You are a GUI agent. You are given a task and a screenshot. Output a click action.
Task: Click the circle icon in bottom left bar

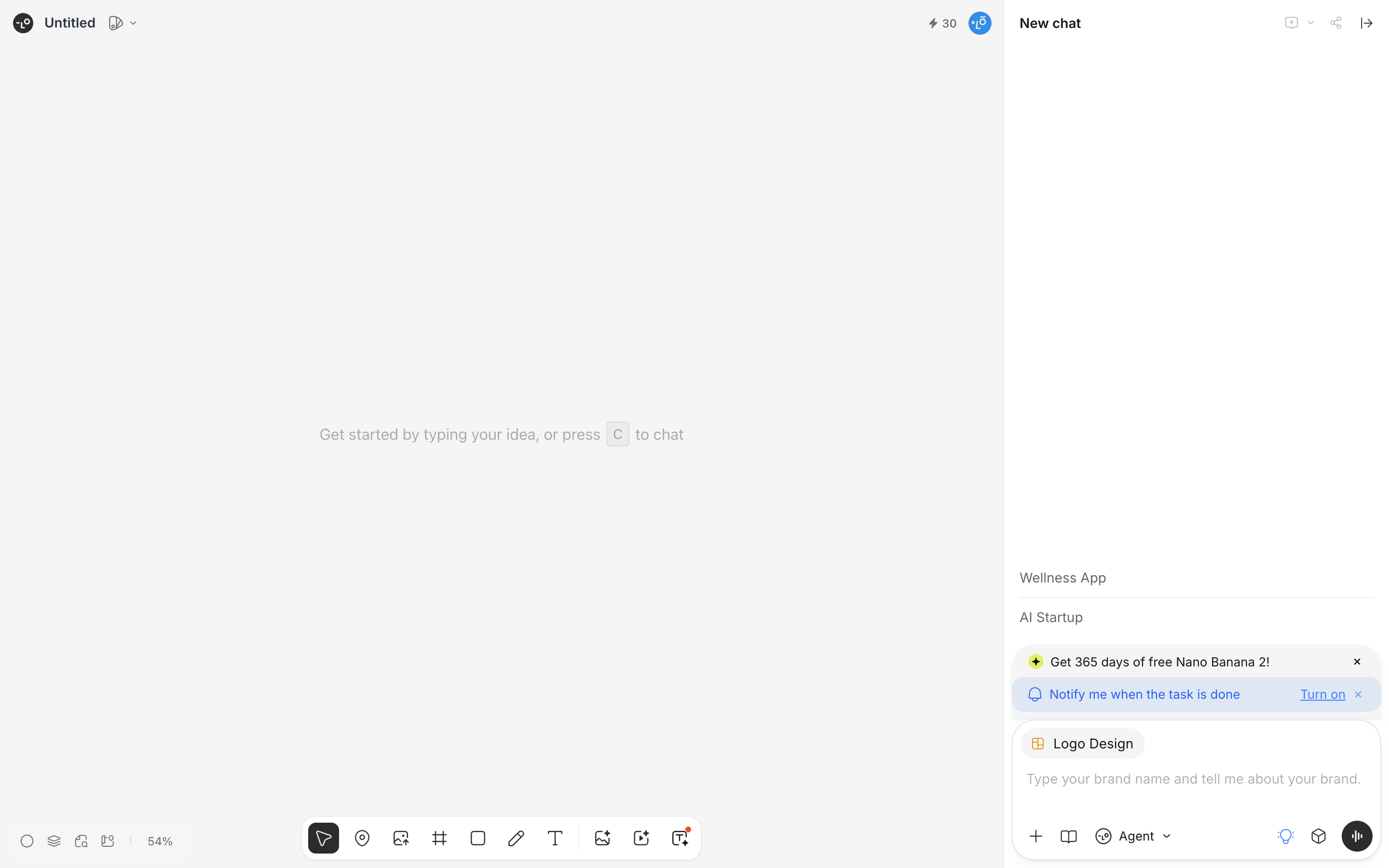coord(27,841)
